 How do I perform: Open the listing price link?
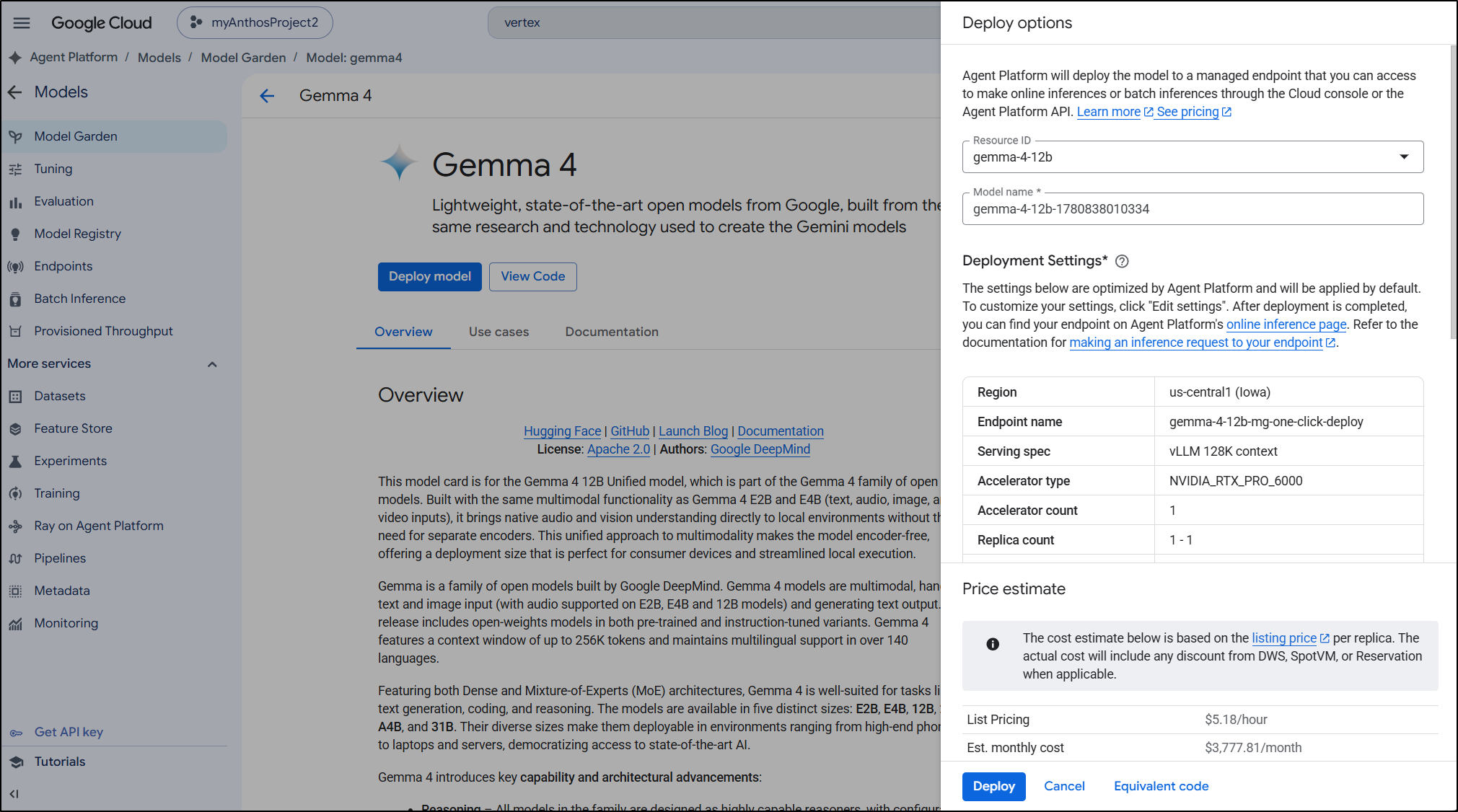pos(1290,638)
